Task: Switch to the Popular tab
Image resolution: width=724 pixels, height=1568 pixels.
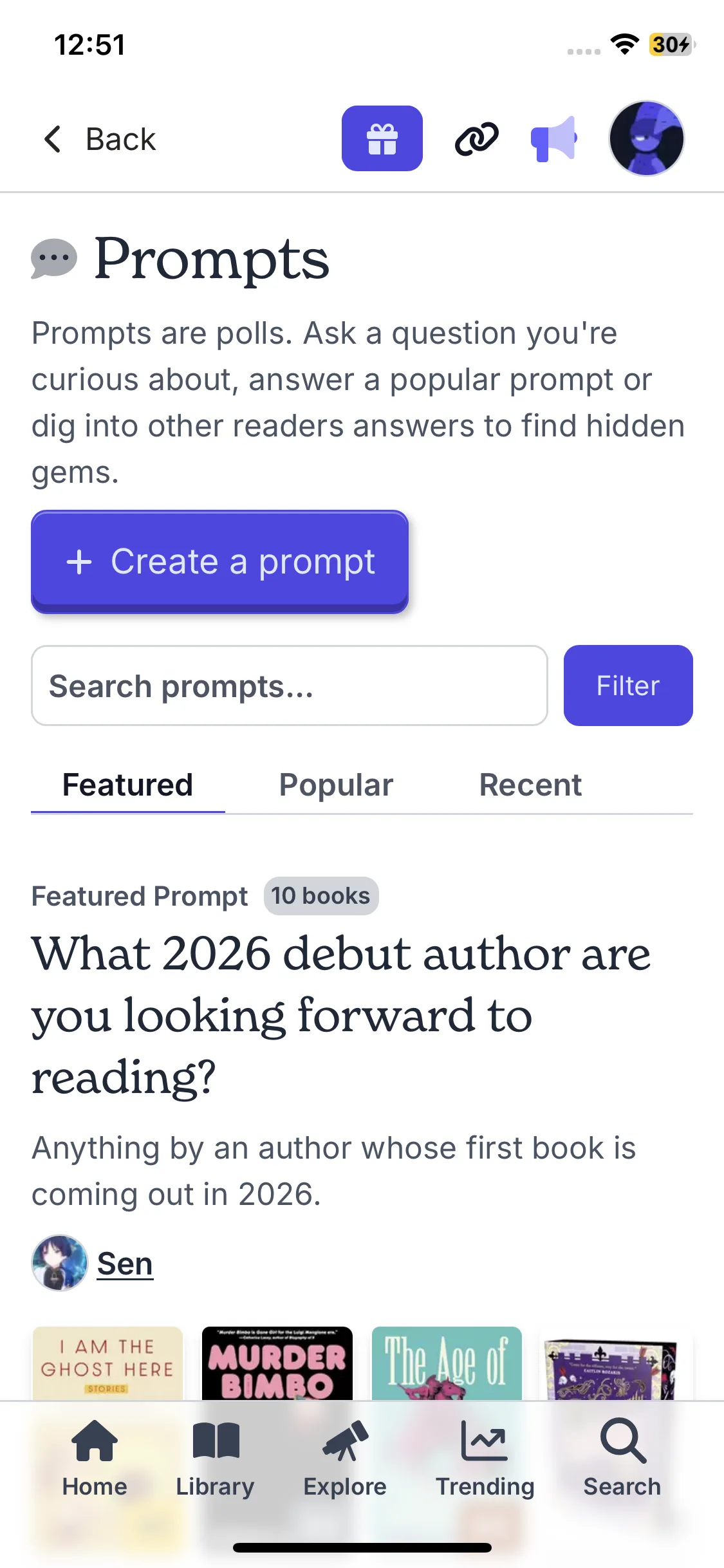Action: tap(336, 785)
